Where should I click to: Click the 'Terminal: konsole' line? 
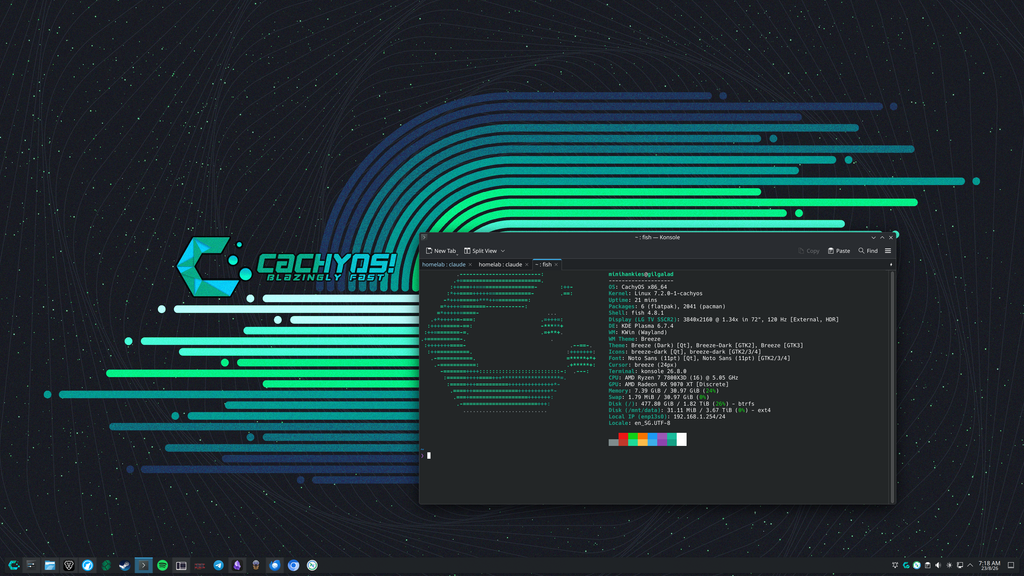pyautogui.click(x=647, y=372)
